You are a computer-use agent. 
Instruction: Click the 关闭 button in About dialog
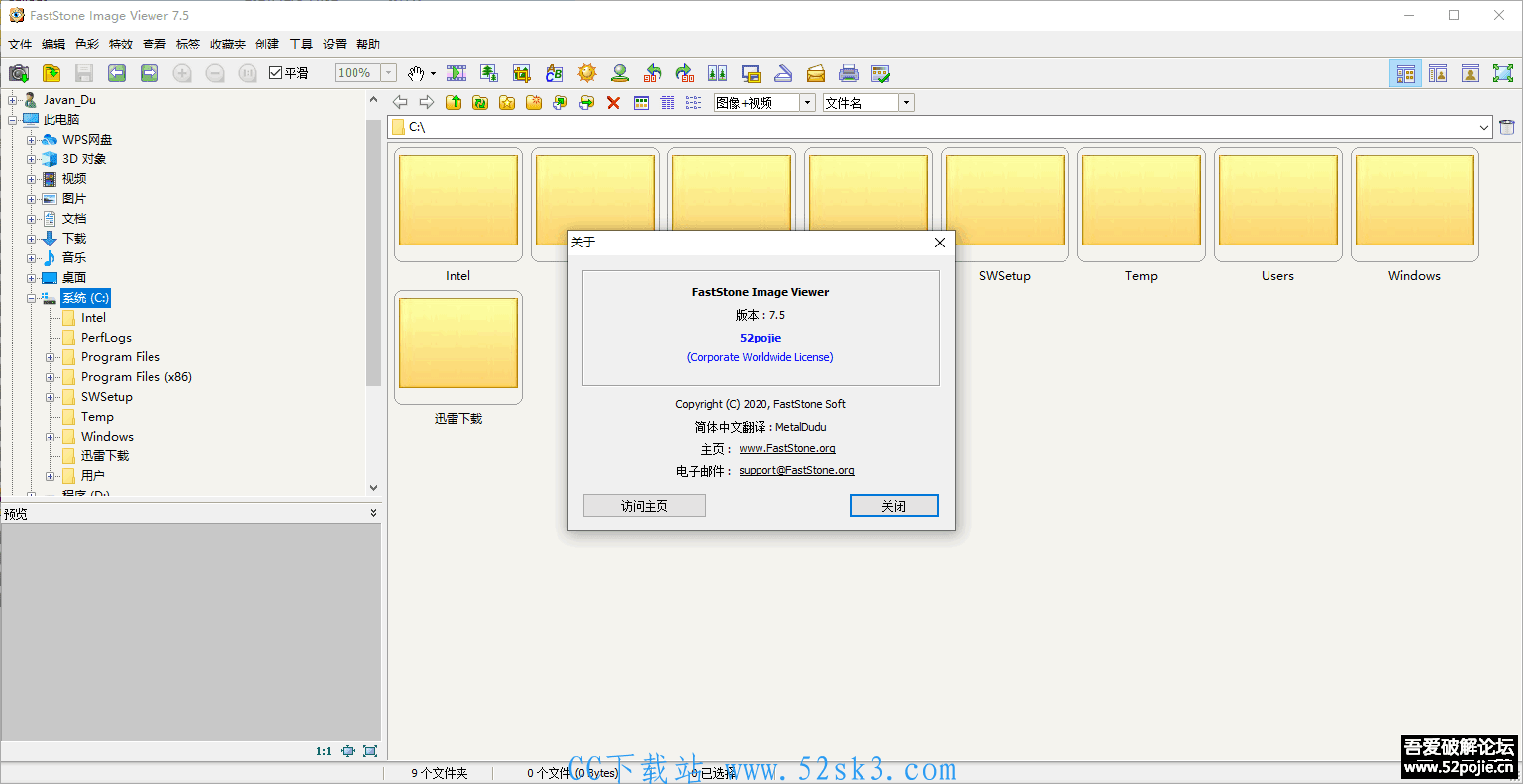point(894,506)
